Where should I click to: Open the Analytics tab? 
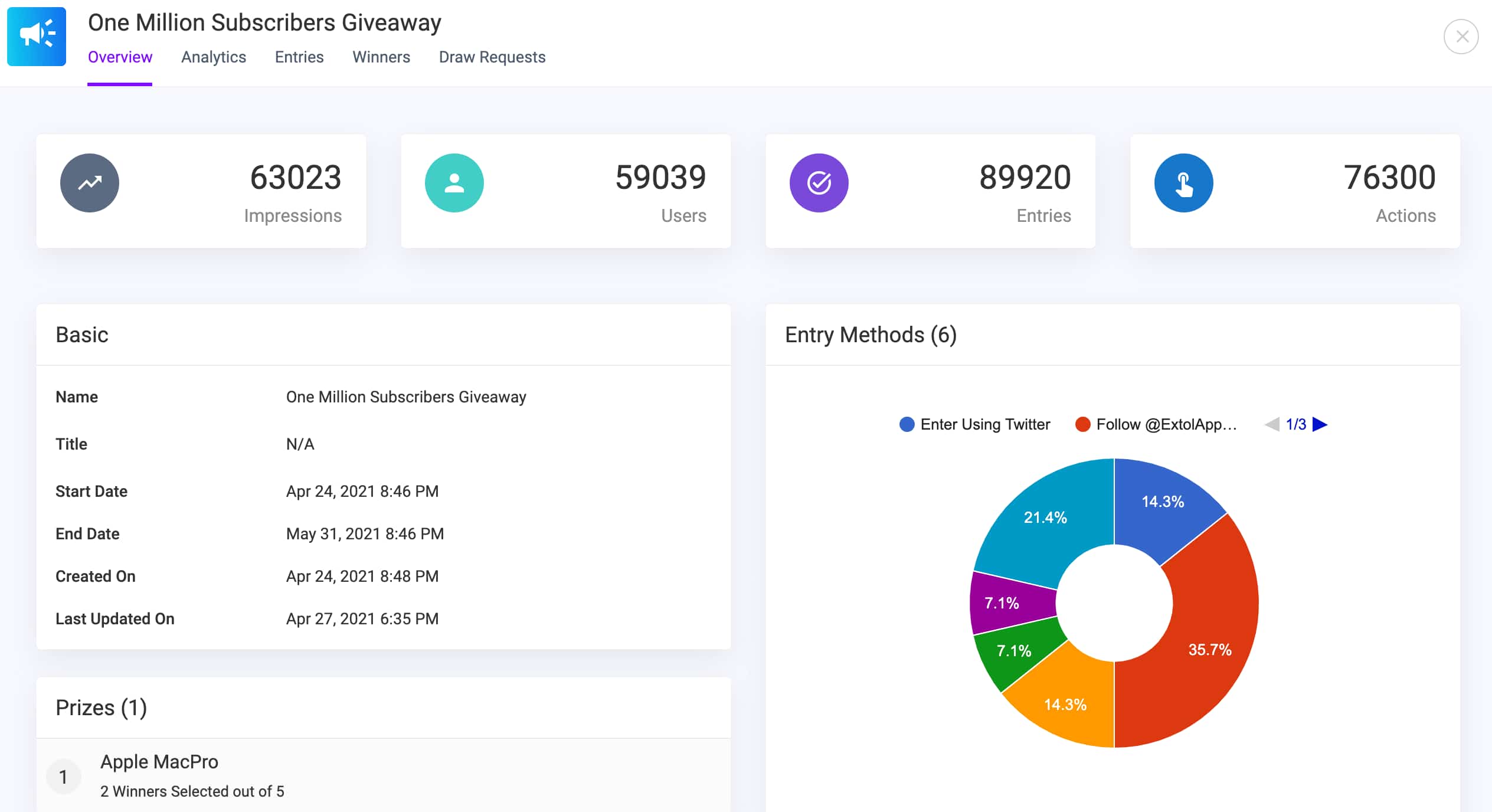tap(214, 57)
